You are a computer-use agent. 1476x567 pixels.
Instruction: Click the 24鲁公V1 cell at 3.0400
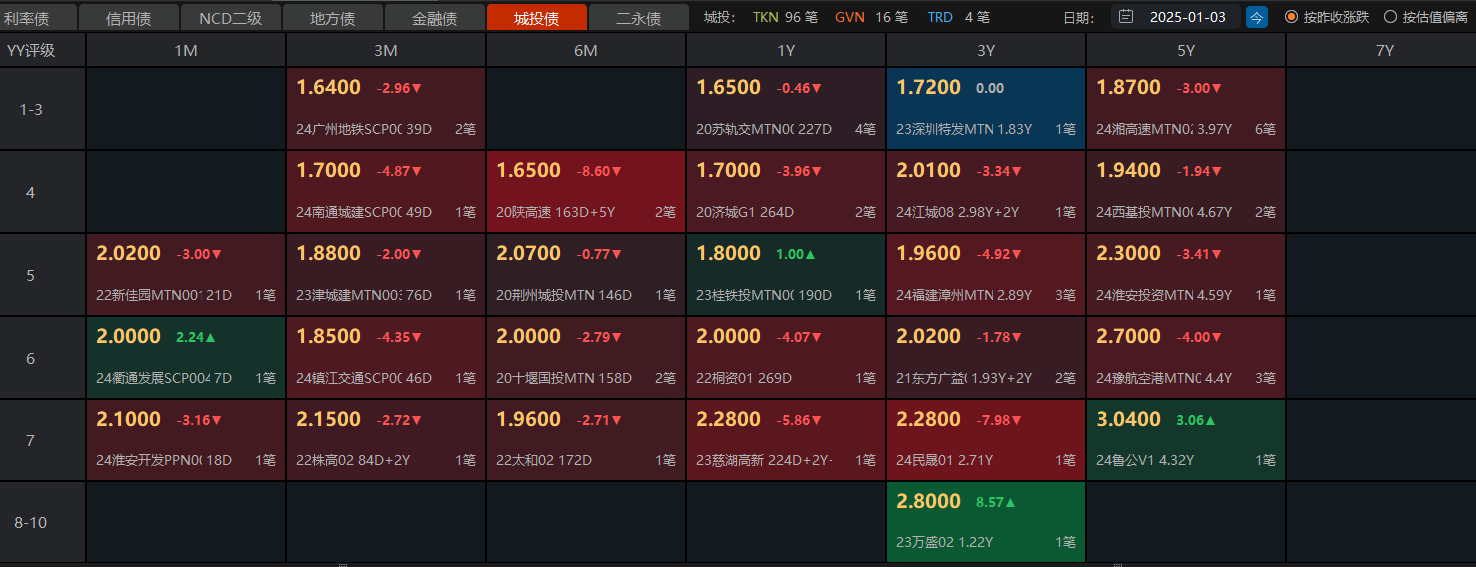coord(1185,439)
